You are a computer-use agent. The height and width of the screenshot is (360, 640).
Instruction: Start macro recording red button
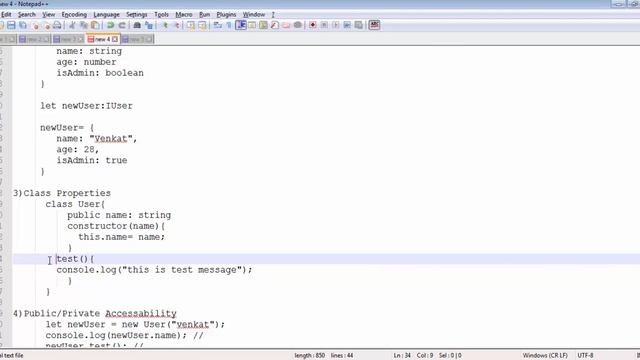[313, 25]
